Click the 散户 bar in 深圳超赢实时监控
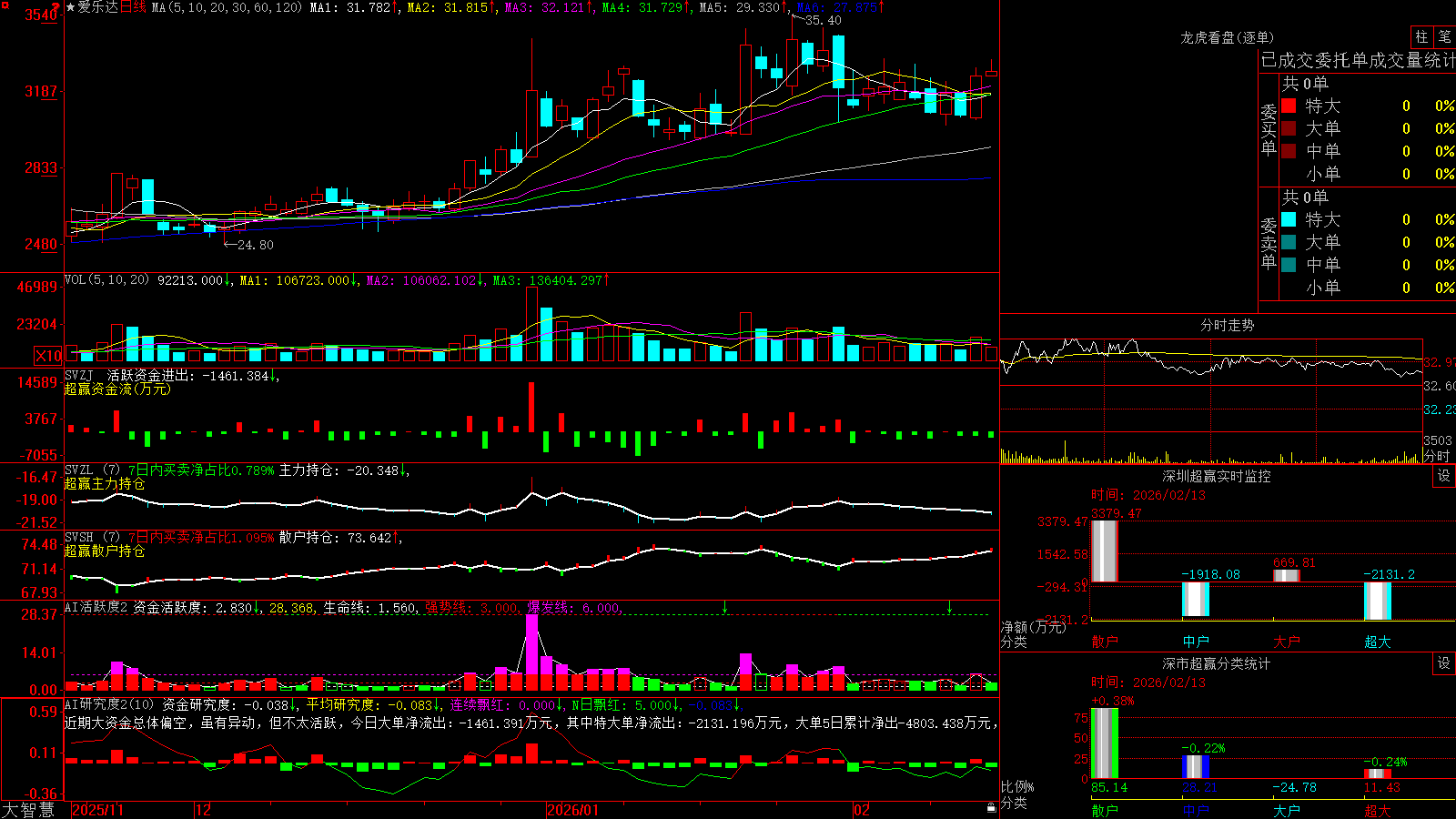1456x819 pixels. click(x=1105, y=551)
